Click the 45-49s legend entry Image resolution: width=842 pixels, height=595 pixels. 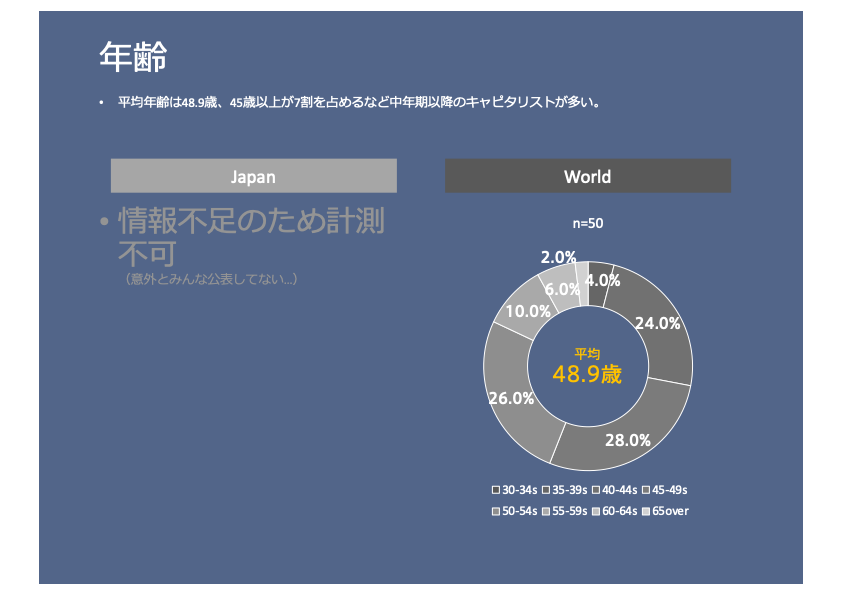[665, 490]
